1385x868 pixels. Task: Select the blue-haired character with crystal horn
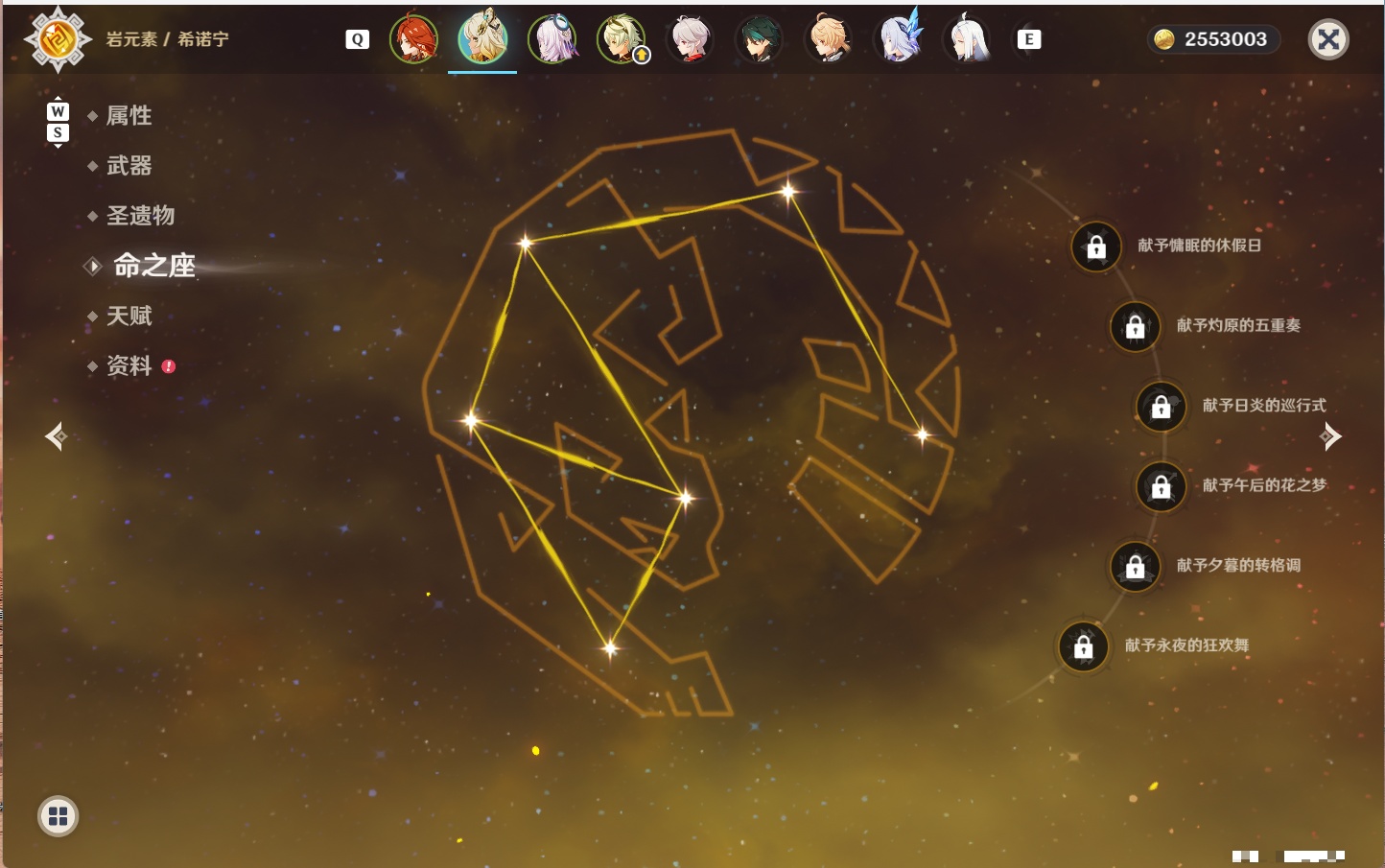[899, 38]
